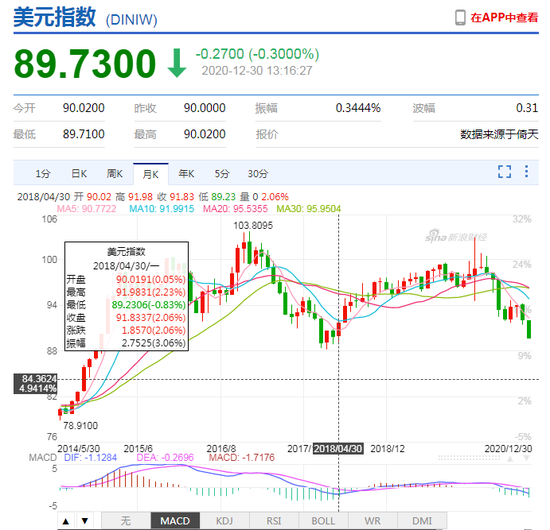
Task: Click the MA5: 90.7722 legend
Action: point(87,209)
